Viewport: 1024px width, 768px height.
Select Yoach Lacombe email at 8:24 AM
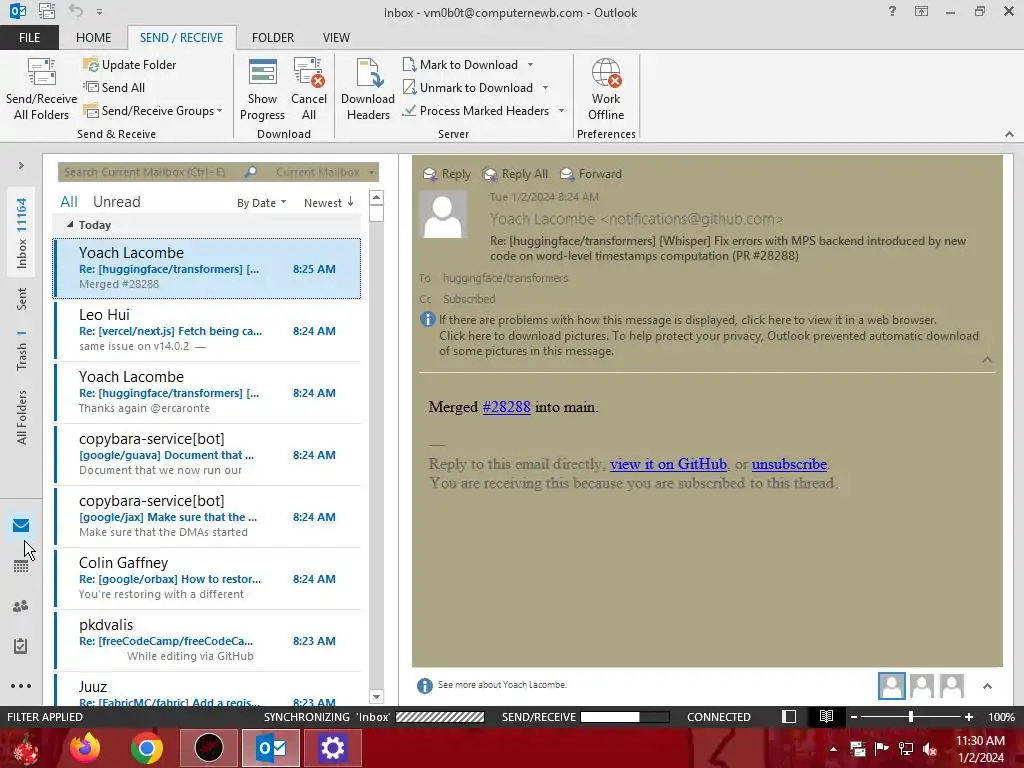(208, 392)
